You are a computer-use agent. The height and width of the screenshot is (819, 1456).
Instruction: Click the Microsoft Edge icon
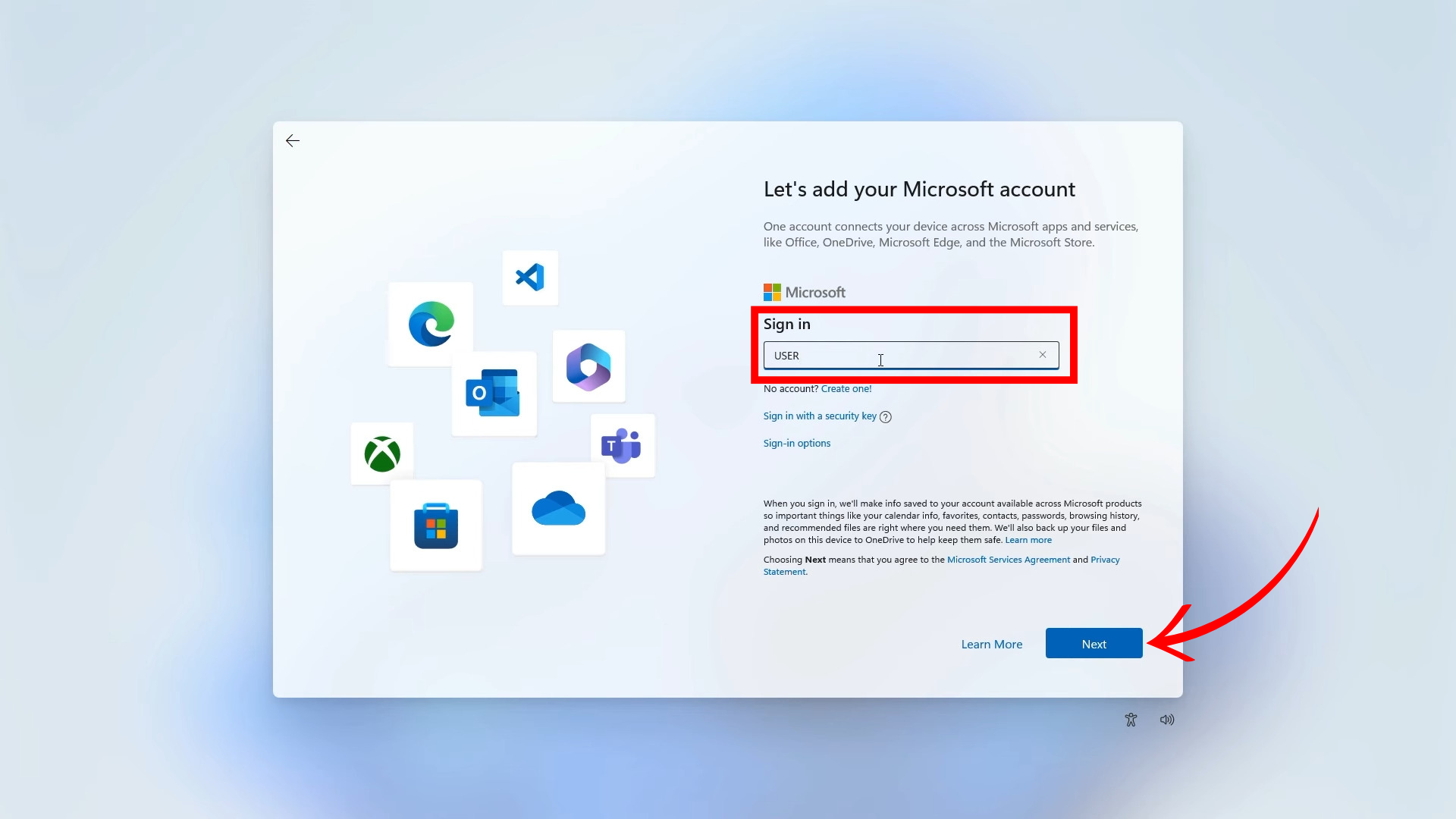pyautogui.click(x=431, y=325)
